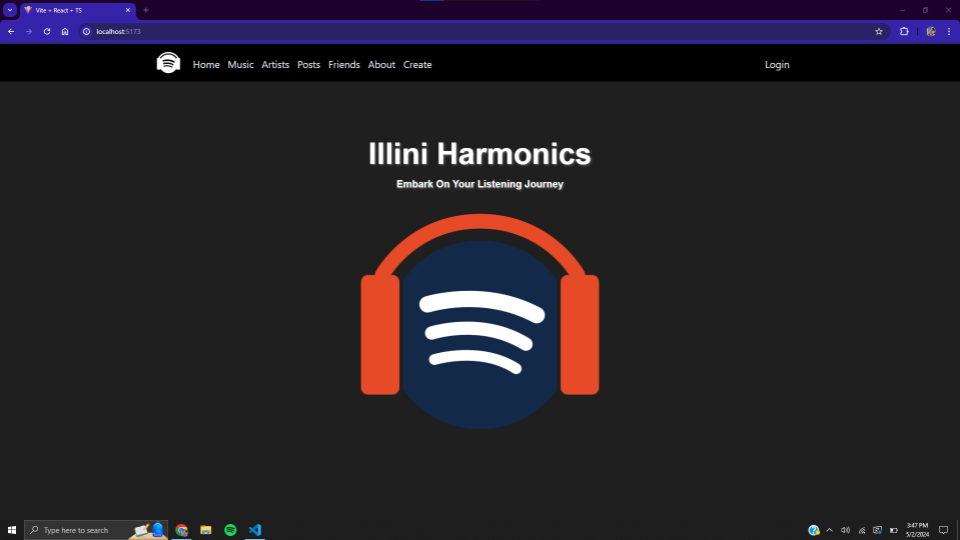The image size is (960, 540).
Task: Open the browser home page
Action: coord(65,31)
